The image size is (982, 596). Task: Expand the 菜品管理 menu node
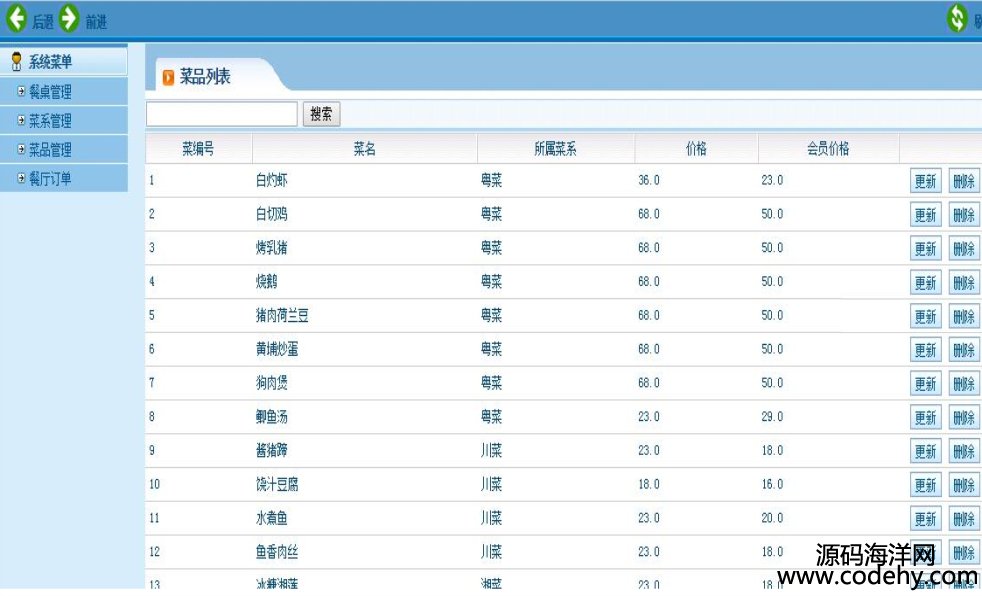tap(21, 149)
